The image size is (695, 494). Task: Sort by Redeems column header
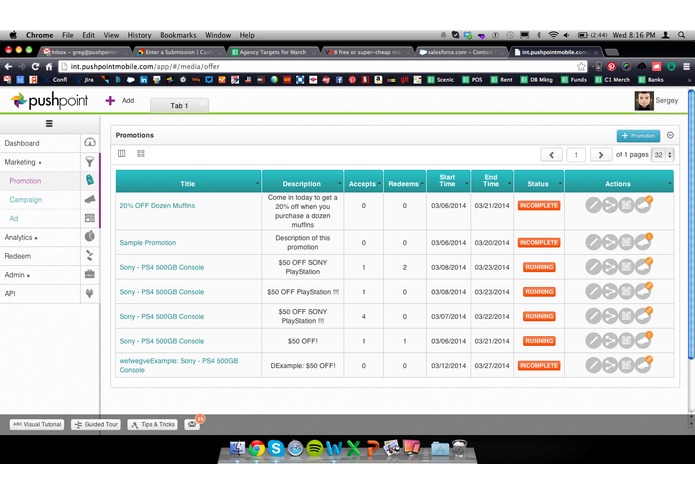click(x=404, y=183)
